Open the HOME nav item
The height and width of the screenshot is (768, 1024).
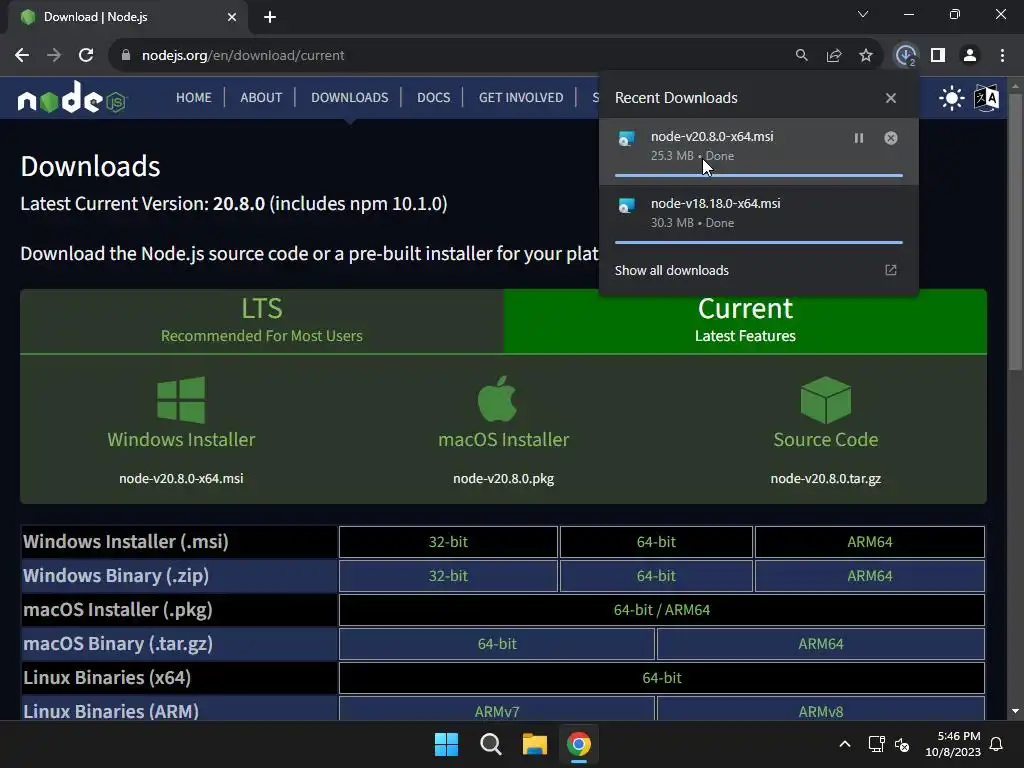pyautogui.click(x=194, y=97)
